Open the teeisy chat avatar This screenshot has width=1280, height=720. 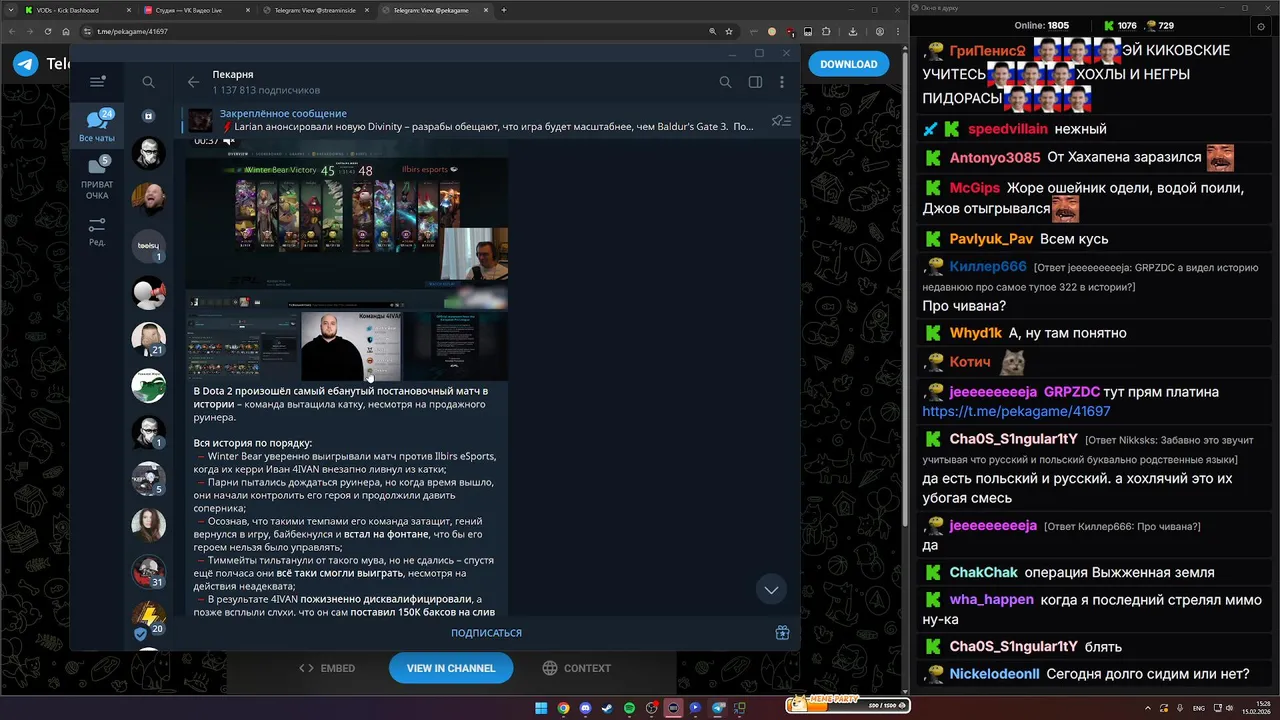[x=149, y=246]
